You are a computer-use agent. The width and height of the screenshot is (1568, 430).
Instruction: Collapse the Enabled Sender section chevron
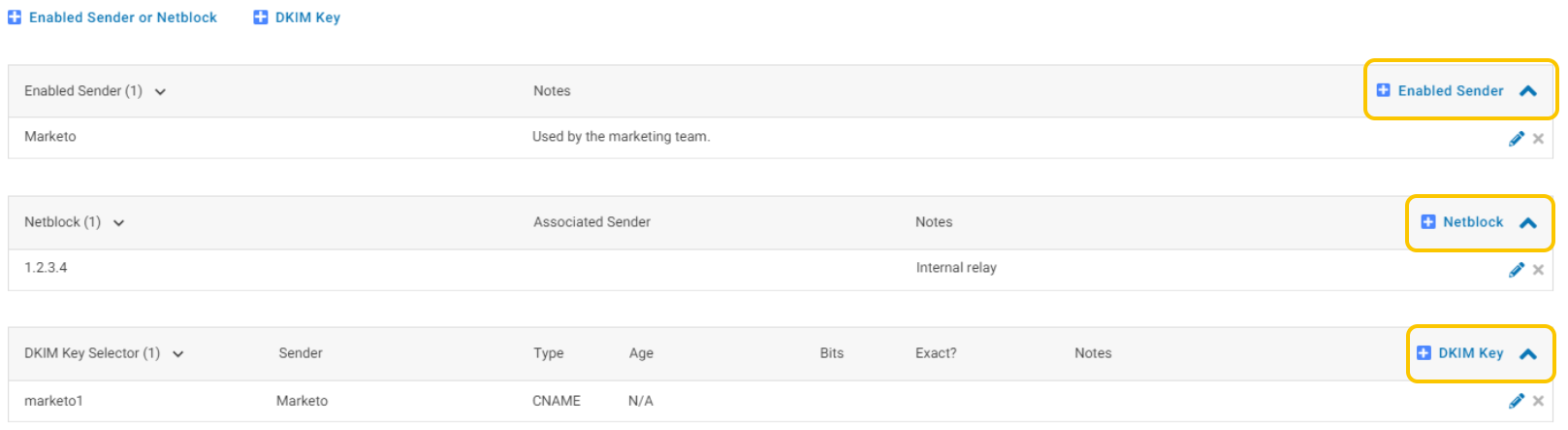tap(1528, 91)
